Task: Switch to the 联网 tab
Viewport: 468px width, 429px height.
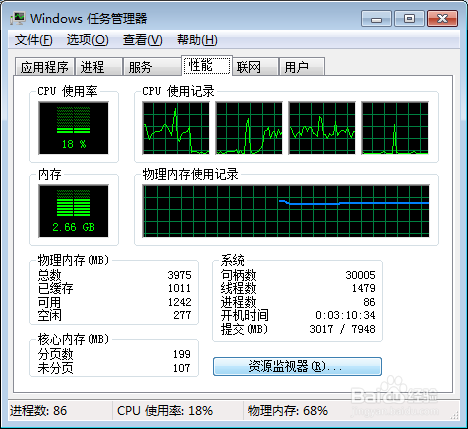Action: tap(255, 67)
